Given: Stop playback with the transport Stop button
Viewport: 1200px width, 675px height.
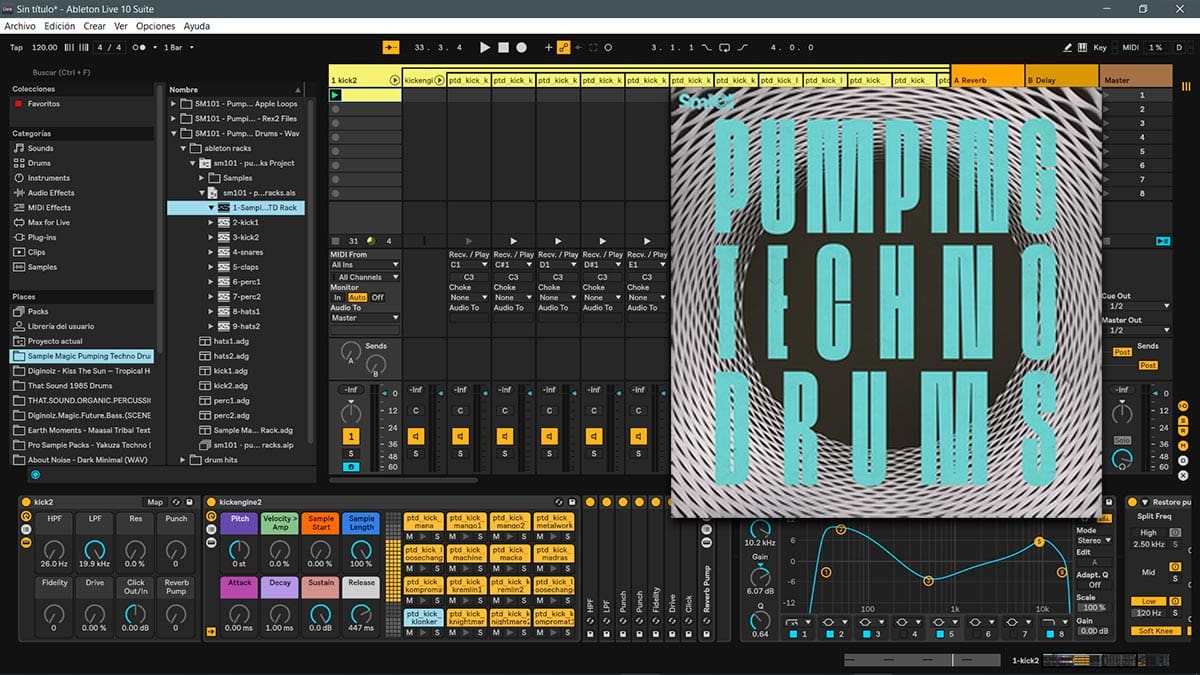Looking at the screenshot, I should tap(504, 47).
